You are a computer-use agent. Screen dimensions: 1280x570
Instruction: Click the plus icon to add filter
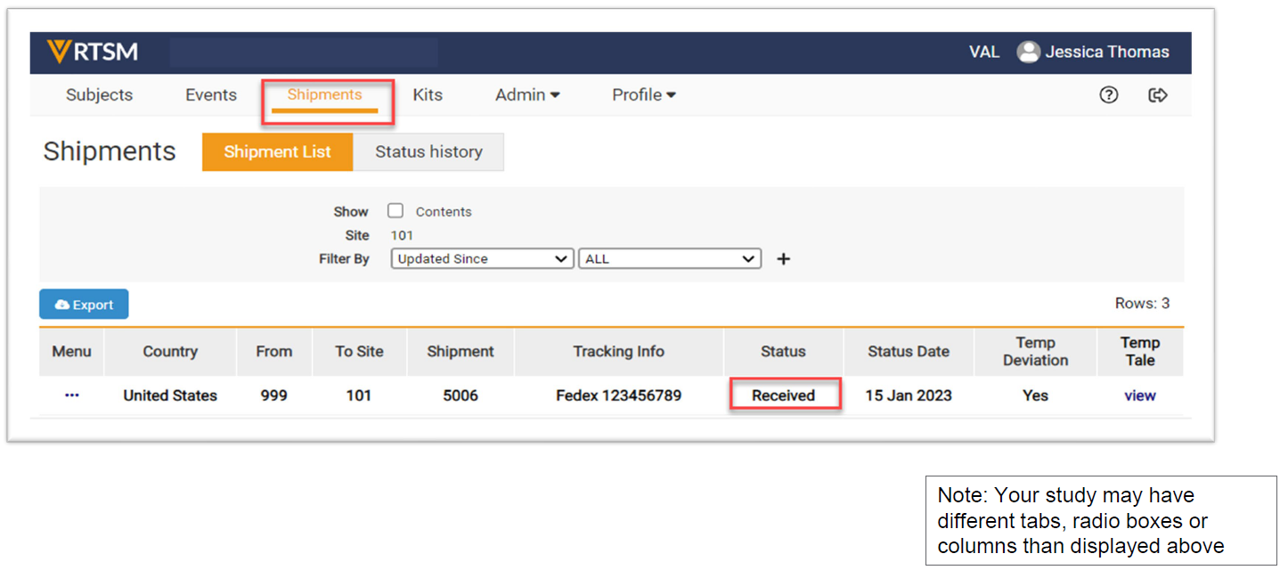(x=784, y=259)
